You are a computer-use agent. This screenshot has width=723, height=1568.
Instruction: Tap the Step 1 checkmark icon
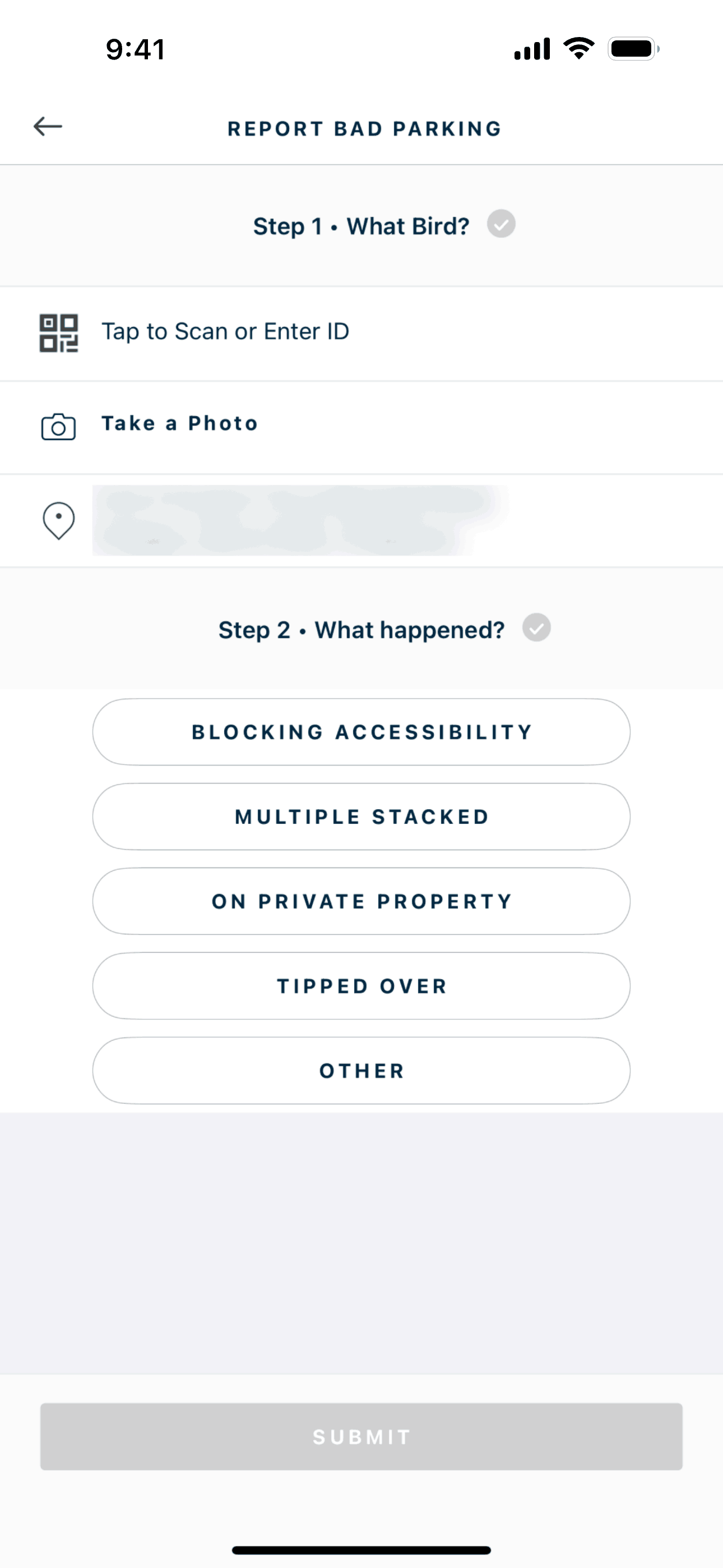pyautogui.click(x=501, y=224)
